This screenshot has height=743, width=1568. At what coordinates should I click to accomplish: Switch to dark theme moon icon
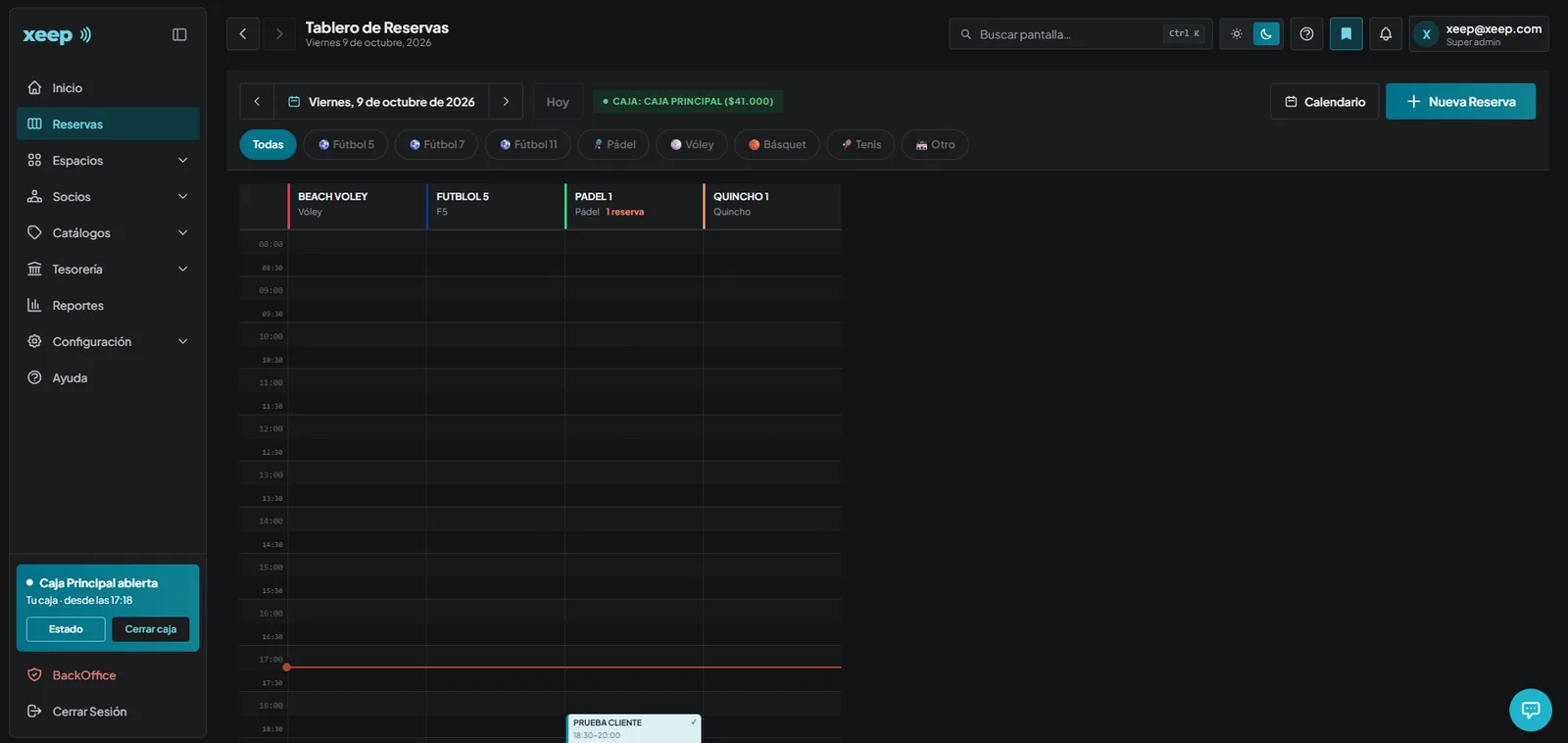click(x=1266, y=33)
